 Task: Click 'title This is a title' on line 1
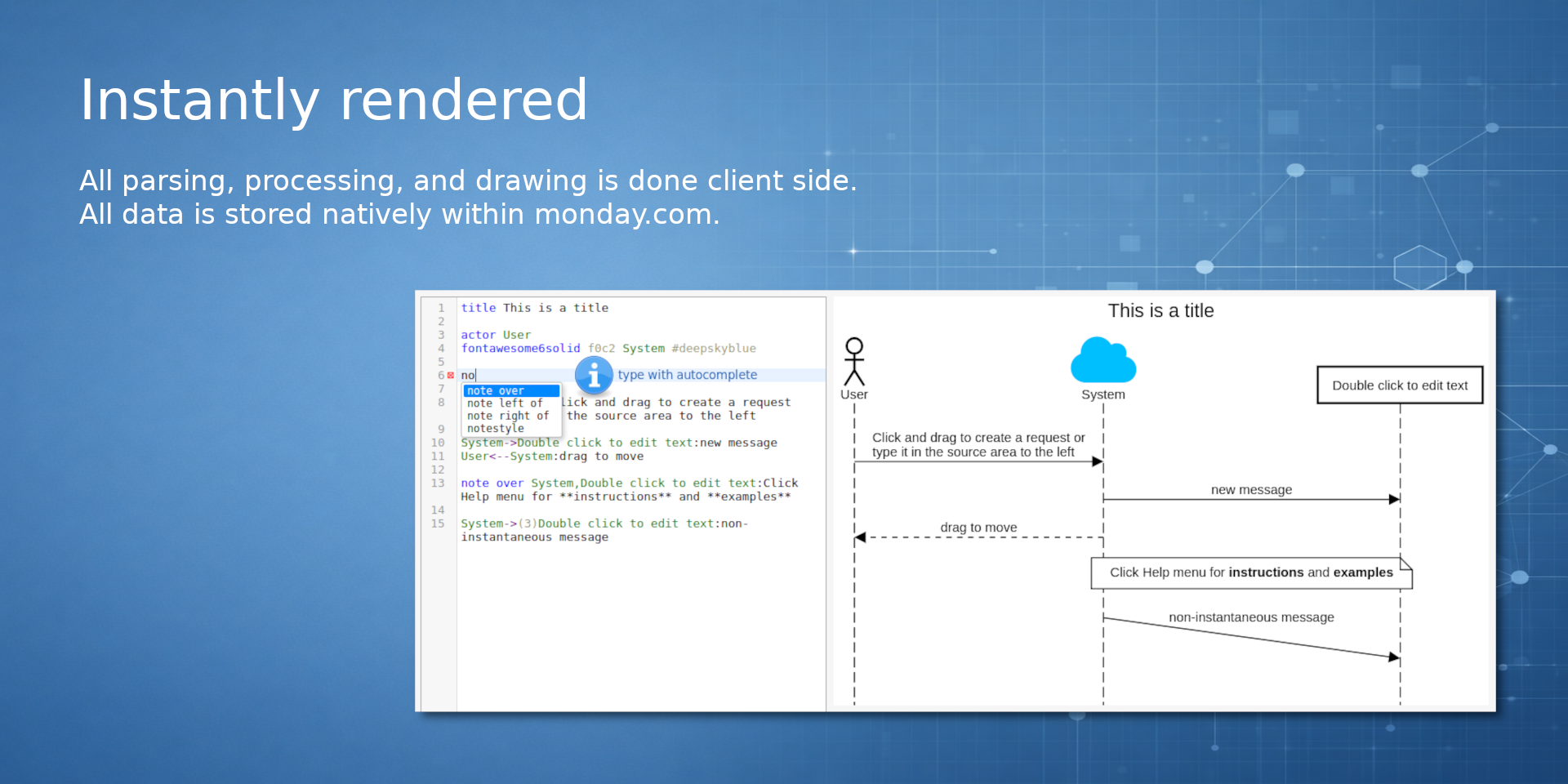click(534, 308)
